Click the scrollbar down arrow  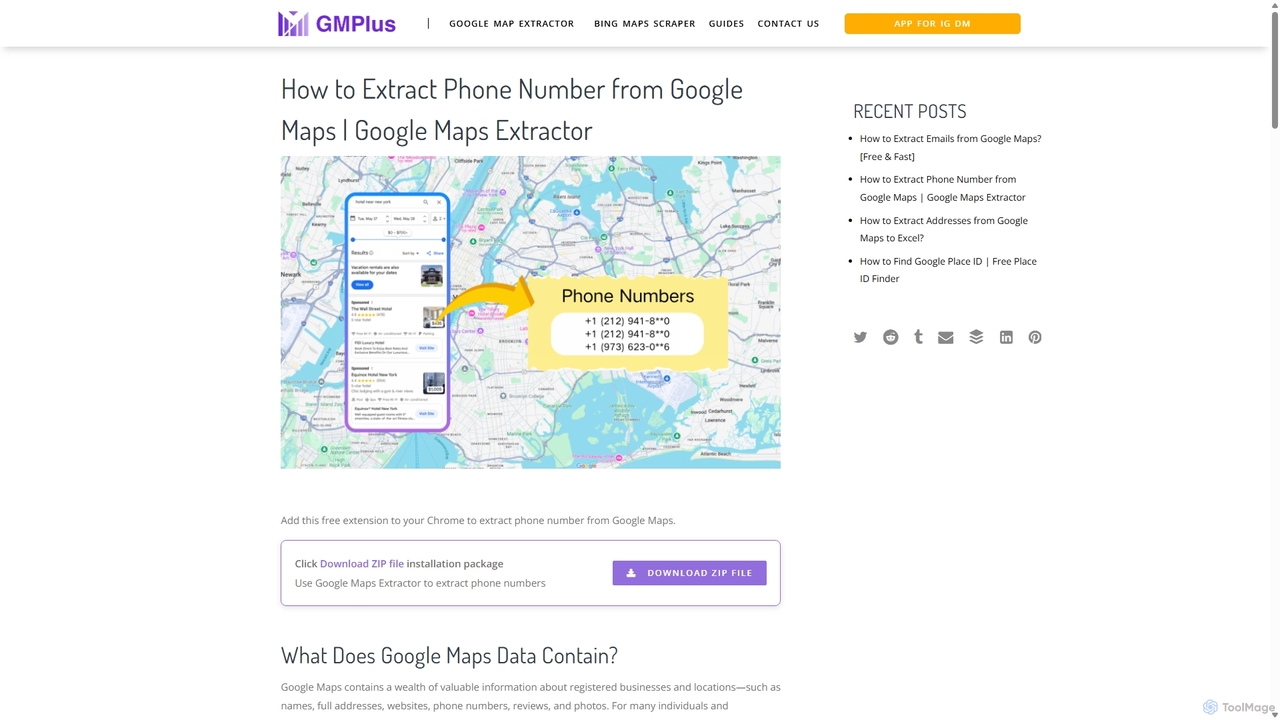[1274, 714]
